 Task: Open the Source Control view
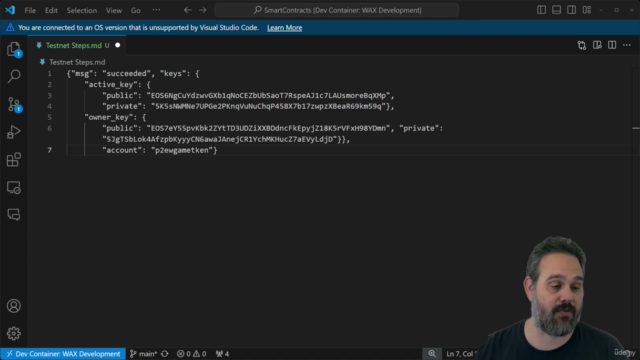point(13,104)
